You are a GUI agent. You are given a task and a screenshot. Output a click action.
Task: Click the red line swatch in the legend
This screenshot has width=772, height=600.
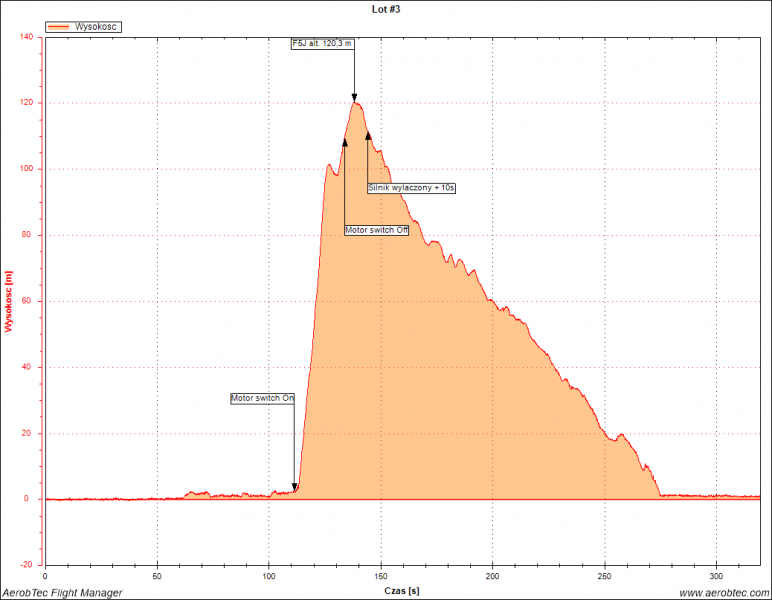click(x=60, y=28)
